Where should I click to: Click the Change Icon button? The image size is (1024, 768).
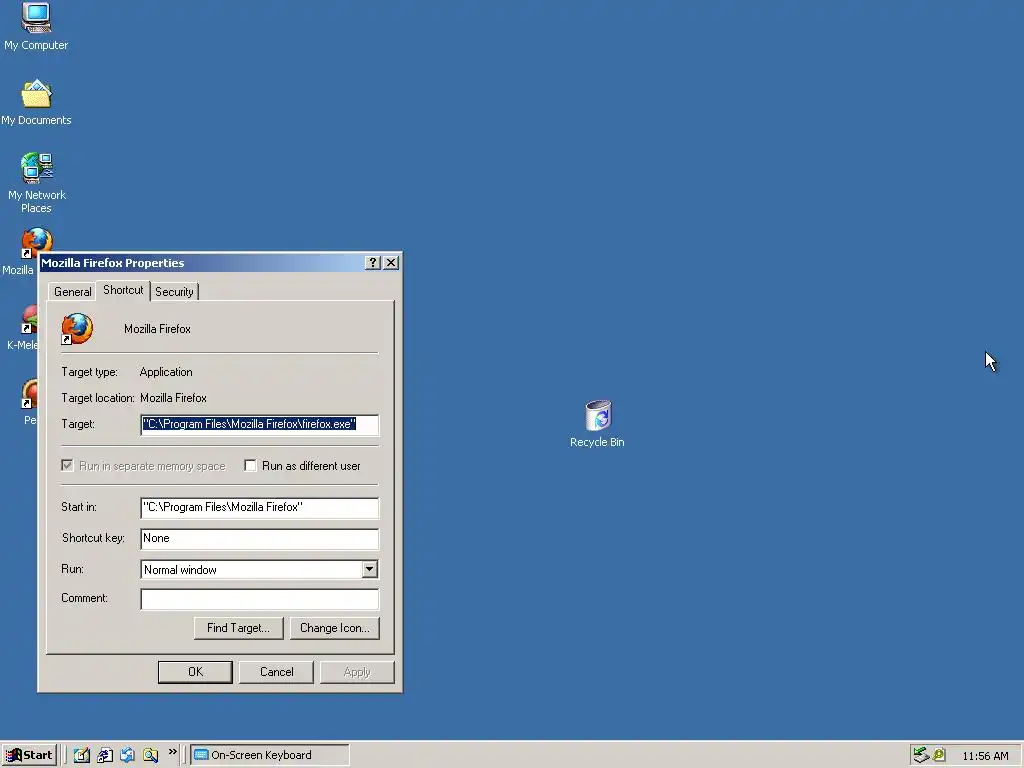334,628
